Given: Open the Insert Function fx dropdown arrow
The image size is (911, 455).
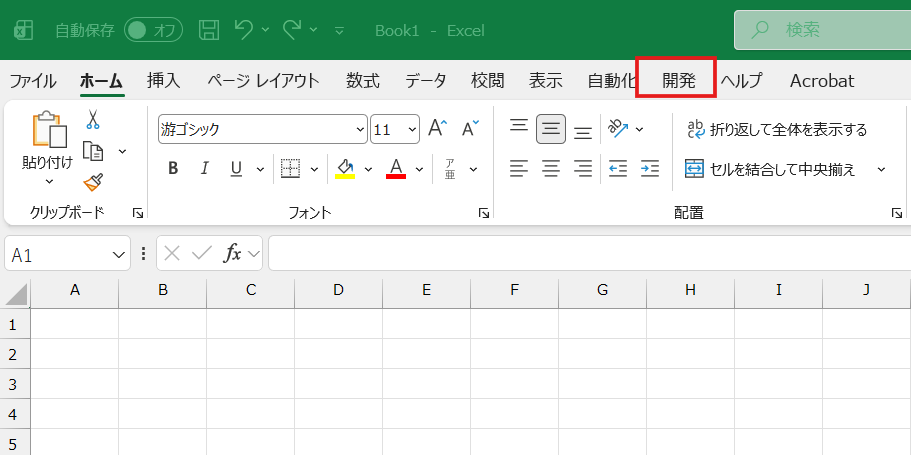Looking at the screenshot, I should (253, 253).
